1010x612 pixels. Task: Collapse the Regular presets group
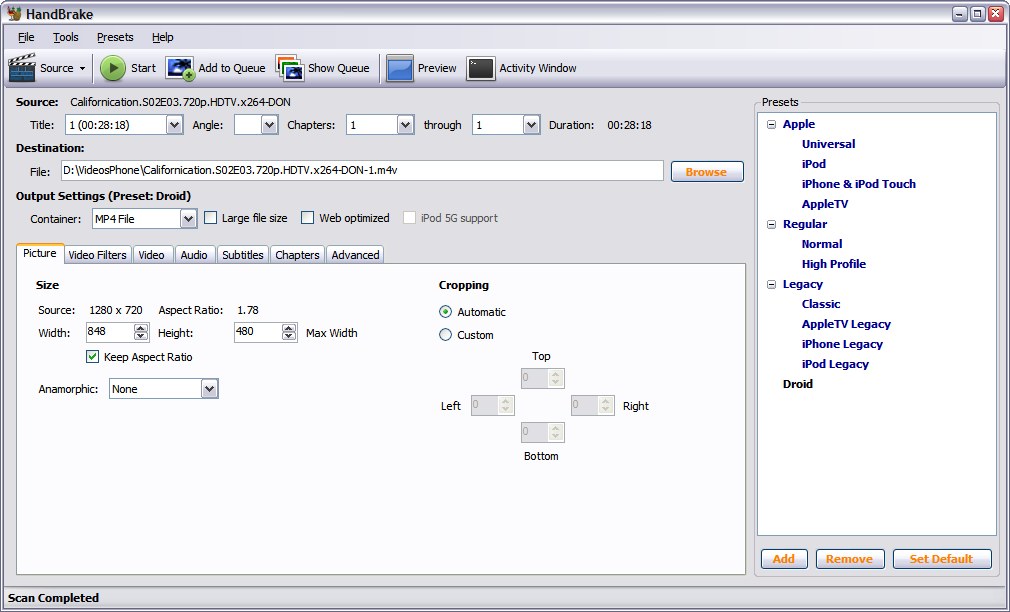pos(772,224)
